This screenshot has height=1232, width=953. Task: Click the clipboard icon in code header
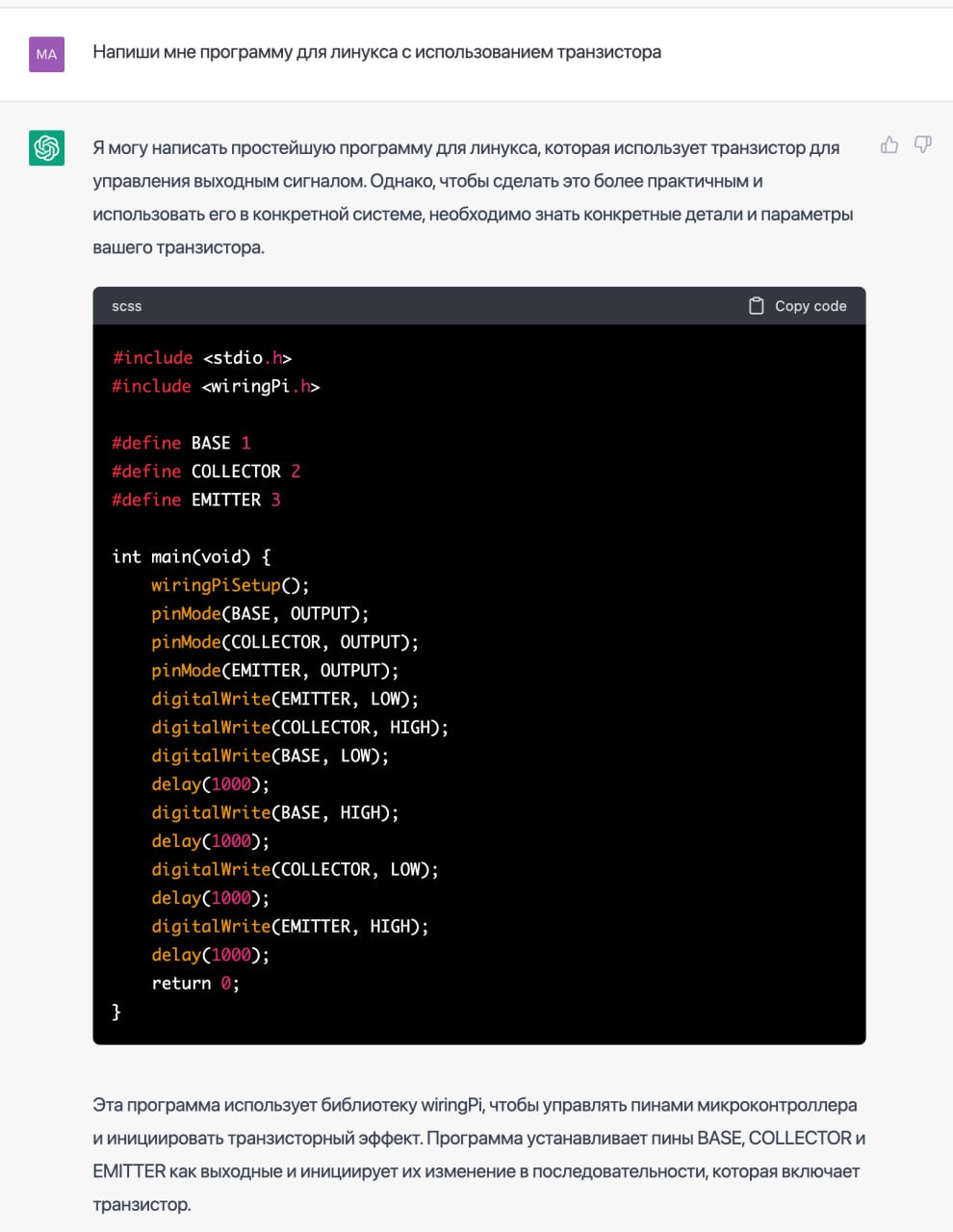pyautogui.click(x=757, y=306)
